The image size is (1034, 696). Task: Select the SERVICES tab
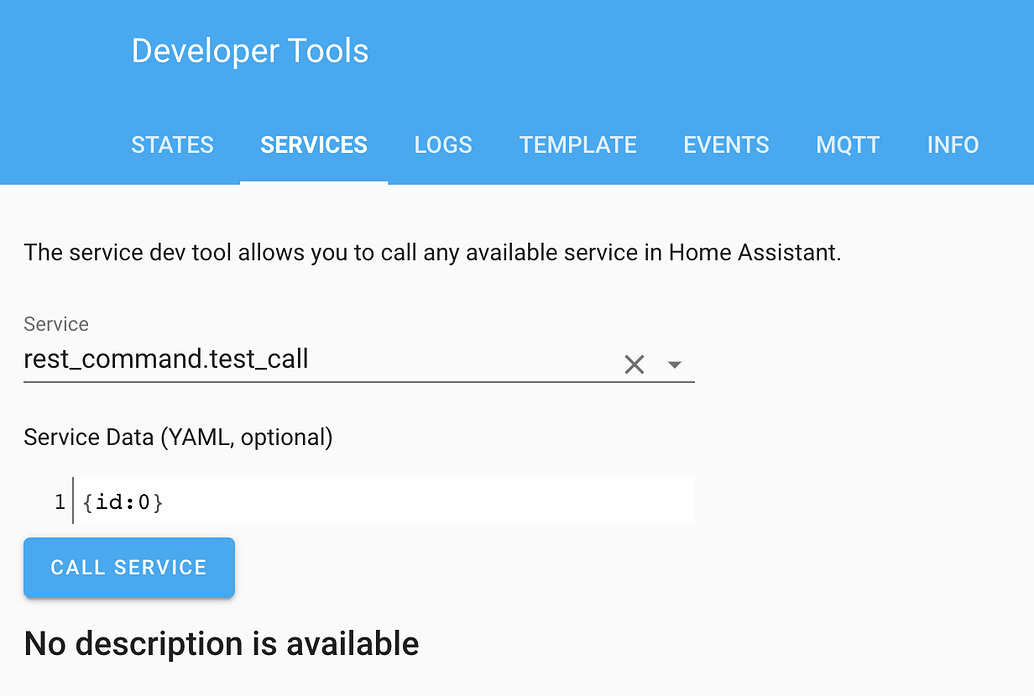[314, 145]
